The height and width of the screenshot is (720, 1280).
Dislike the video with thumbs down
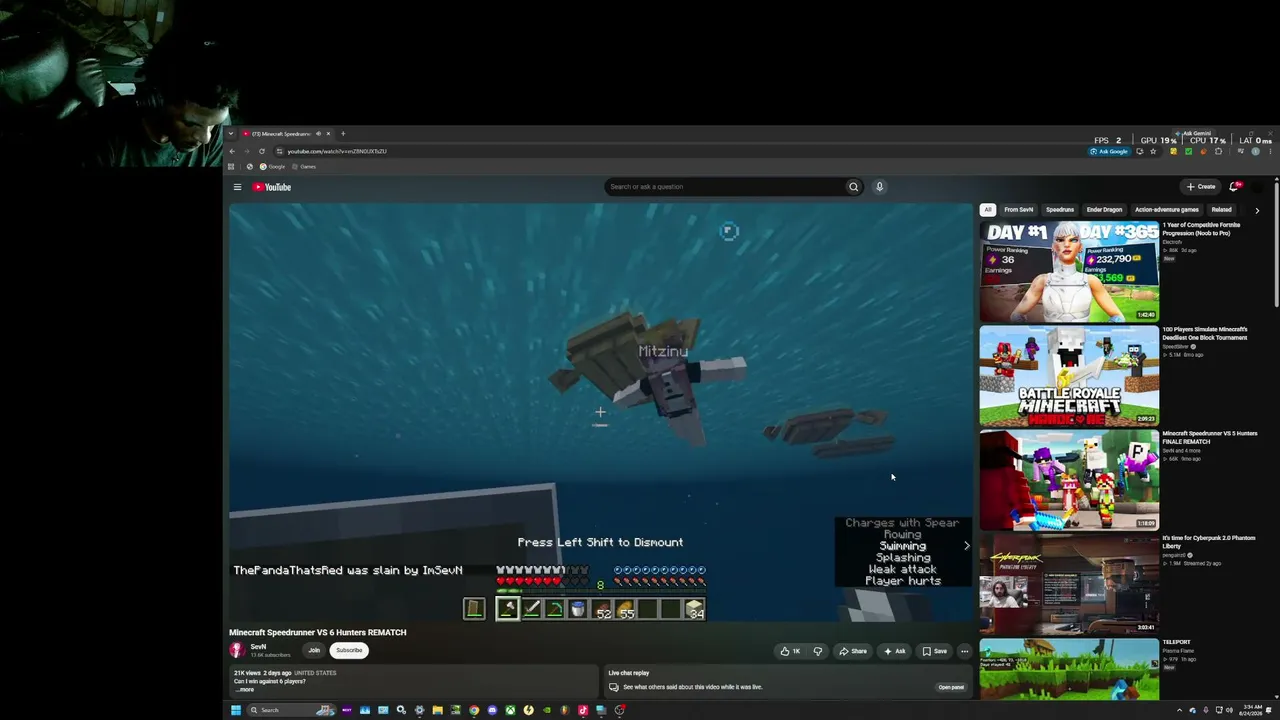[x=817, y=651]
